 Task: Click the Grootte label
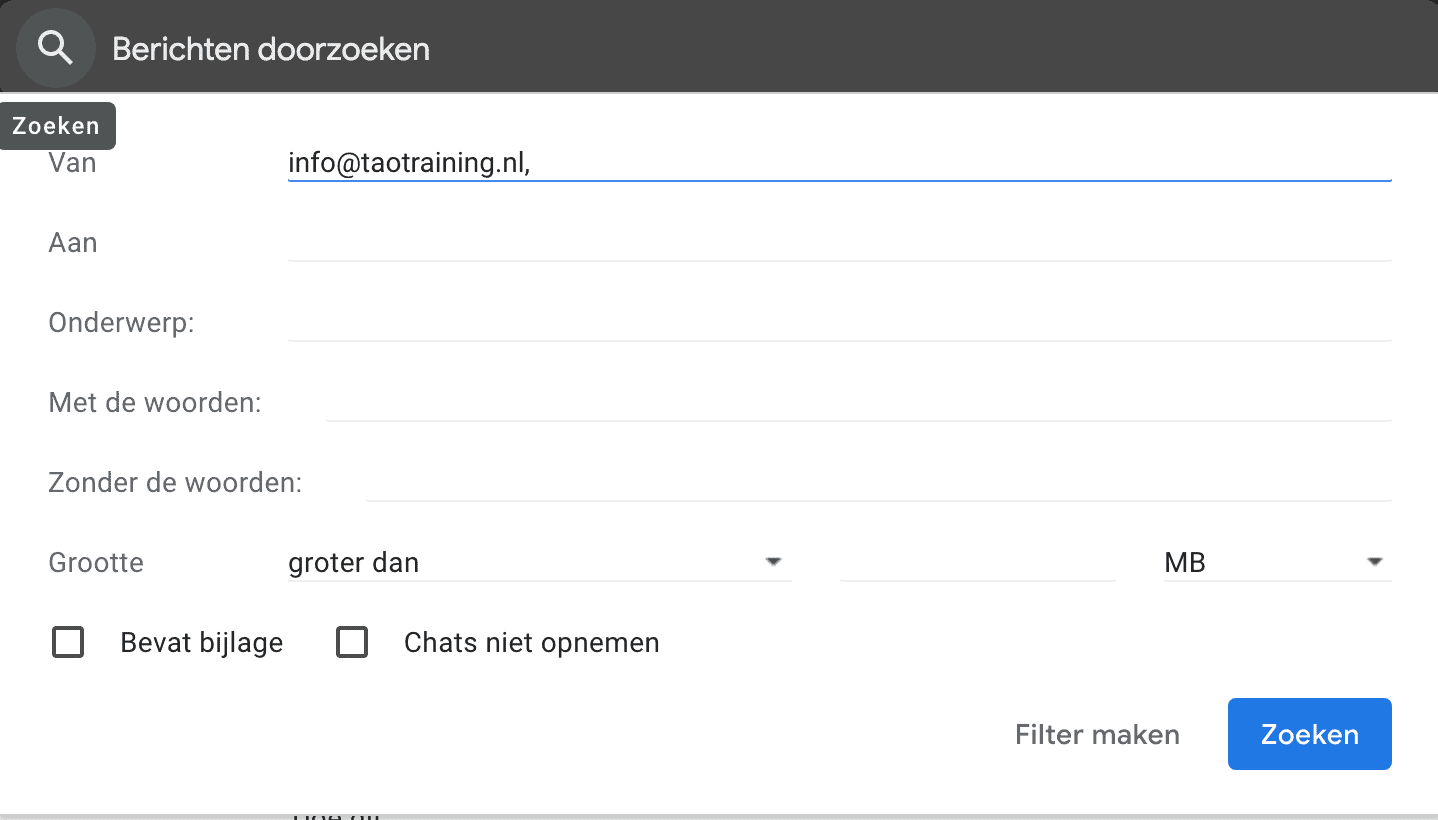(96, 563)
